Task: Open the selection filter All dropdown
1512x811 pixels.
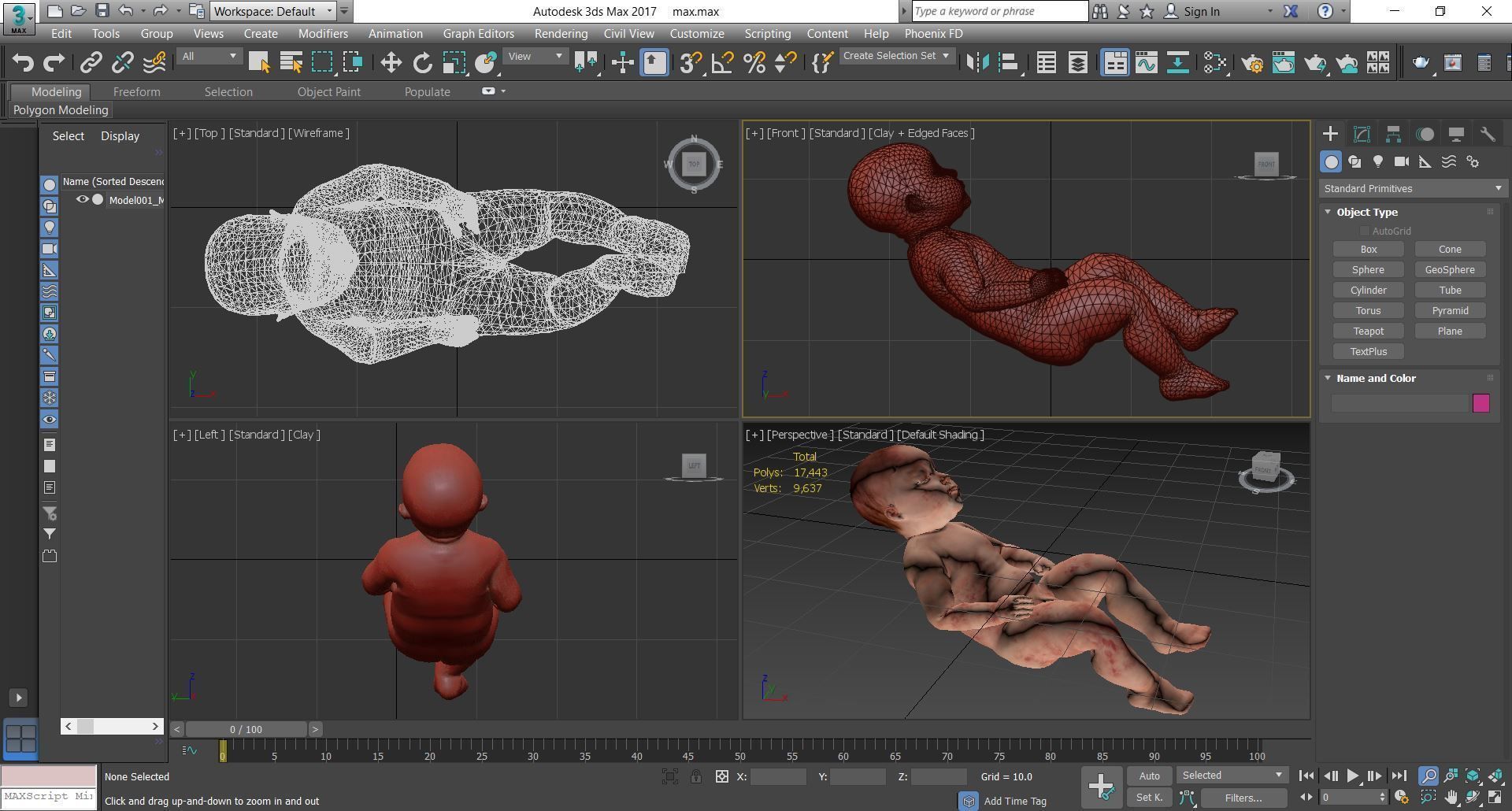Action: [209, 56]
